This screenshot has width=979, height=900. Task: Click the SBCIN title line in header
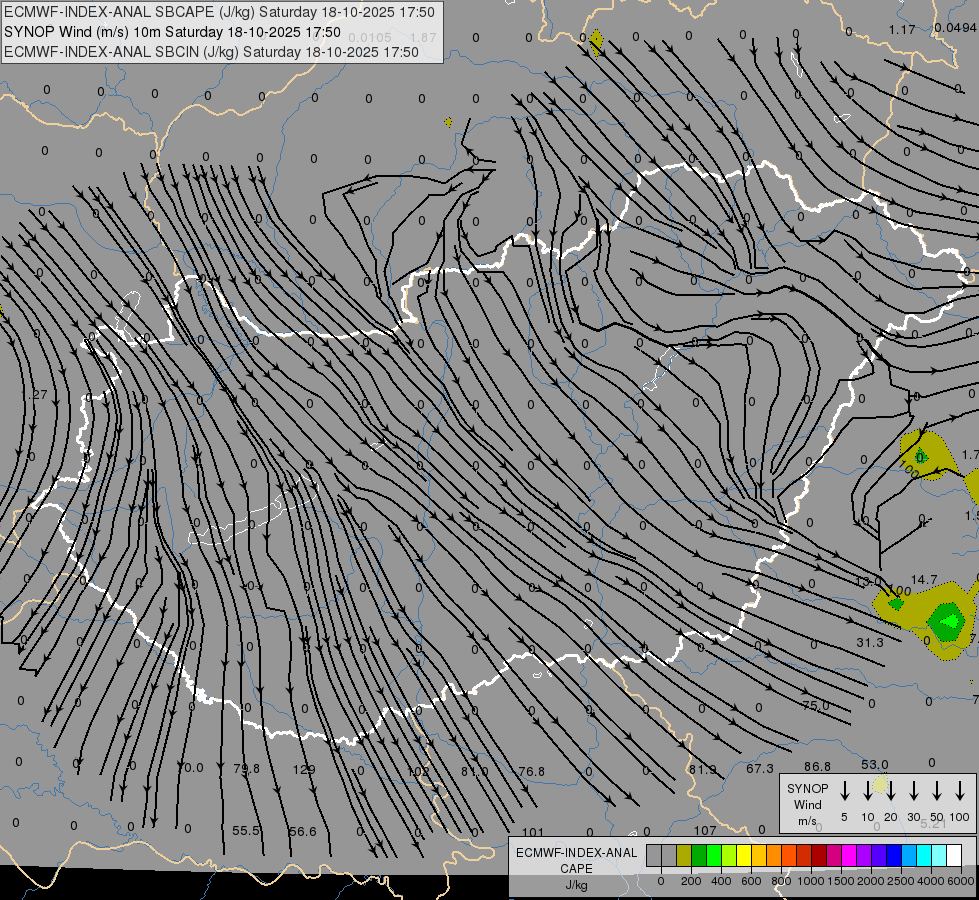pyautogui.click(x=211, y=52)
